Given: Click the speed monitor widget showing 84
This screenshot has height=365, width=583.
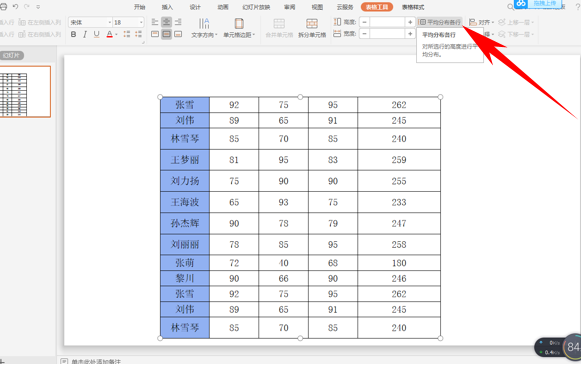Looking at the screenshot, I should pyautogui.click(x=558, y=347).
